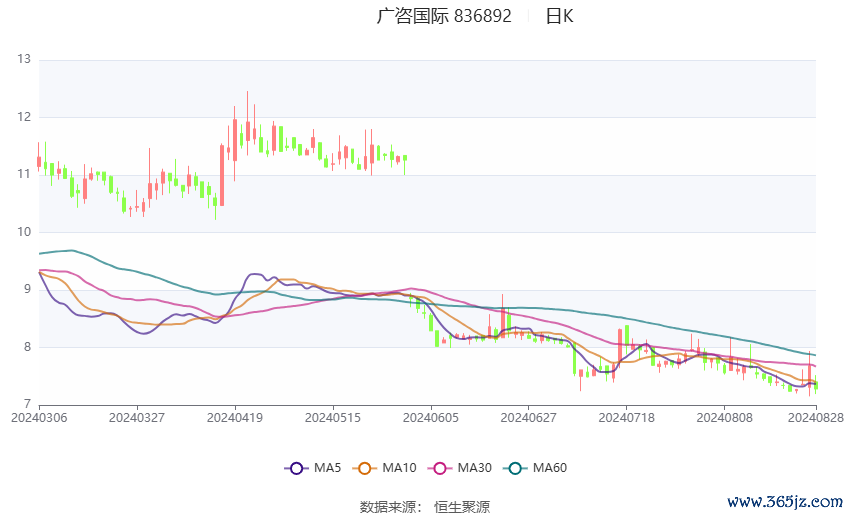
Task: Toggle the MA10 legend series
Action: [x=384, y=468]
